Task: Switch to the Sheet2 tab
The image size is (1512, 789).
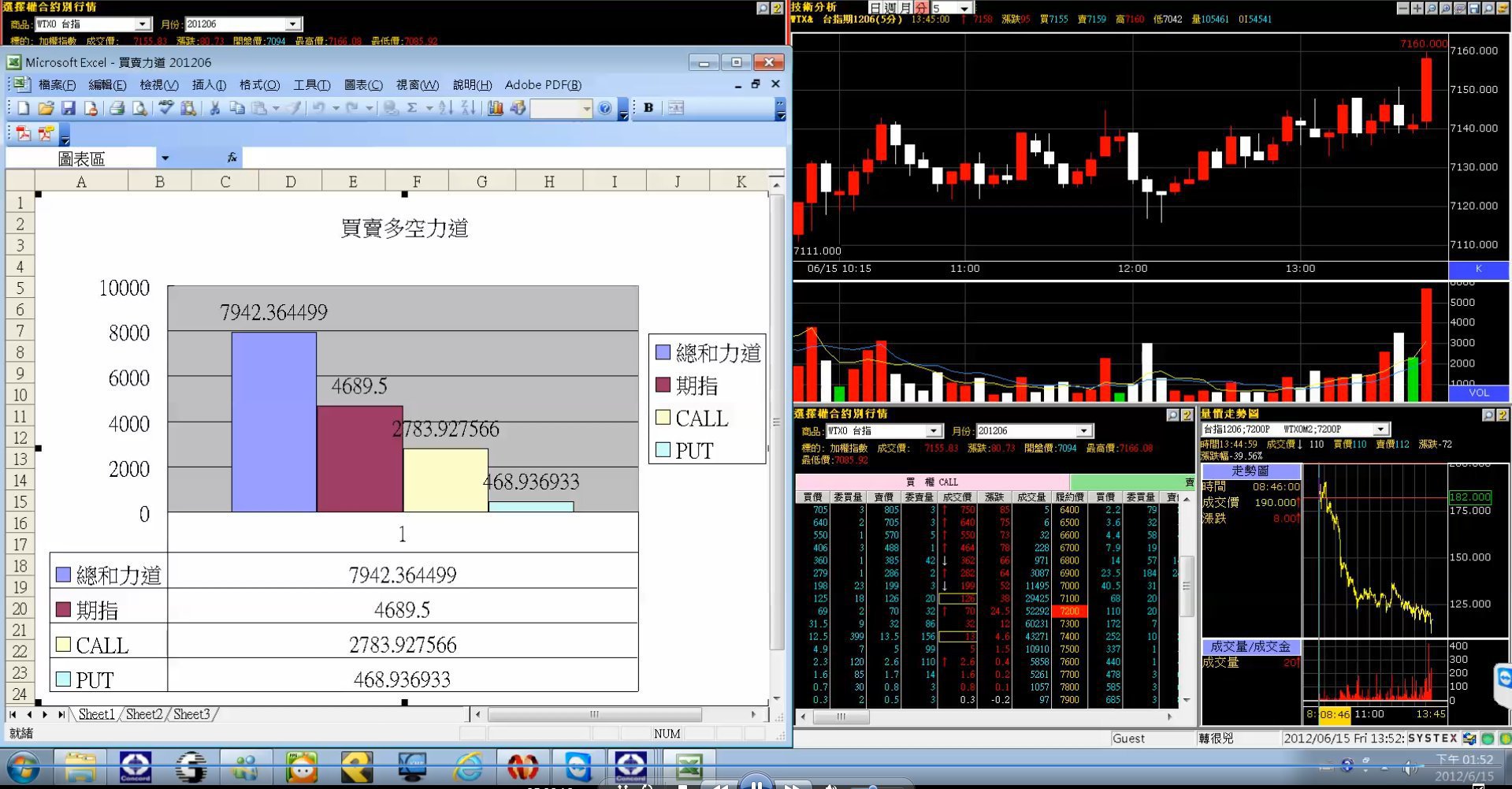Action: tap(144, 714)
